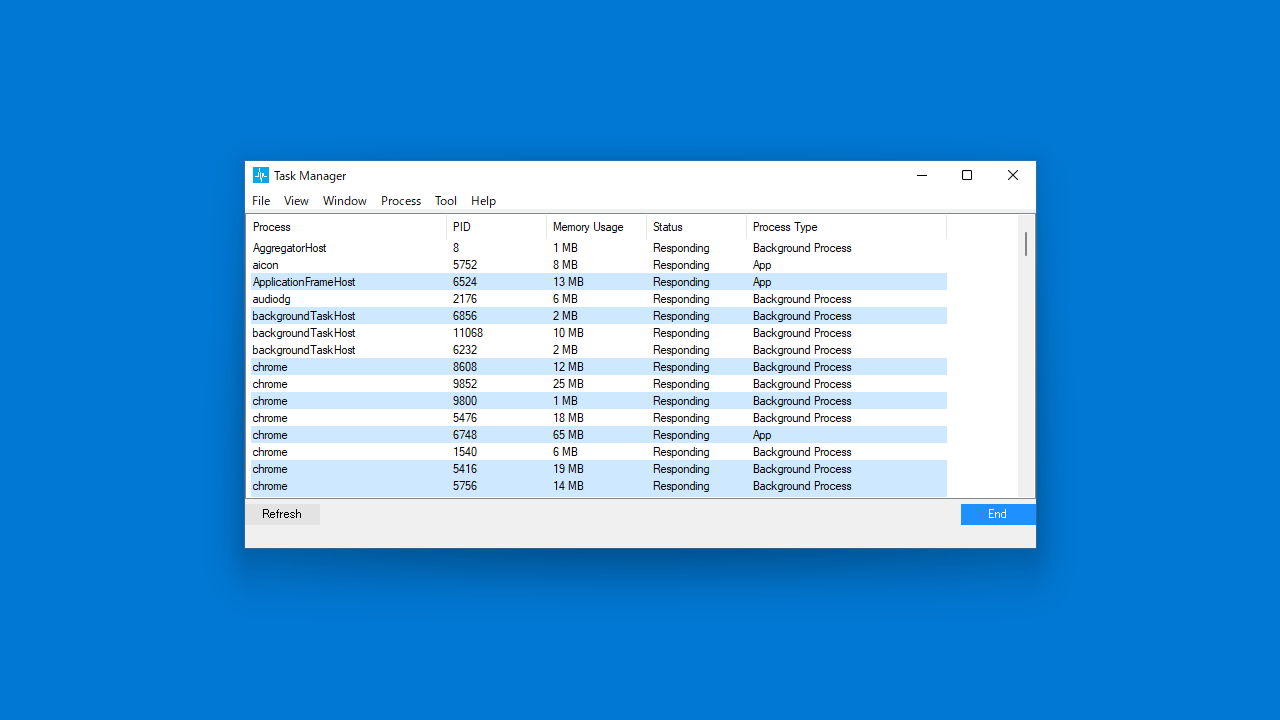Close the Task Manager window

[x=1013, y=175]
